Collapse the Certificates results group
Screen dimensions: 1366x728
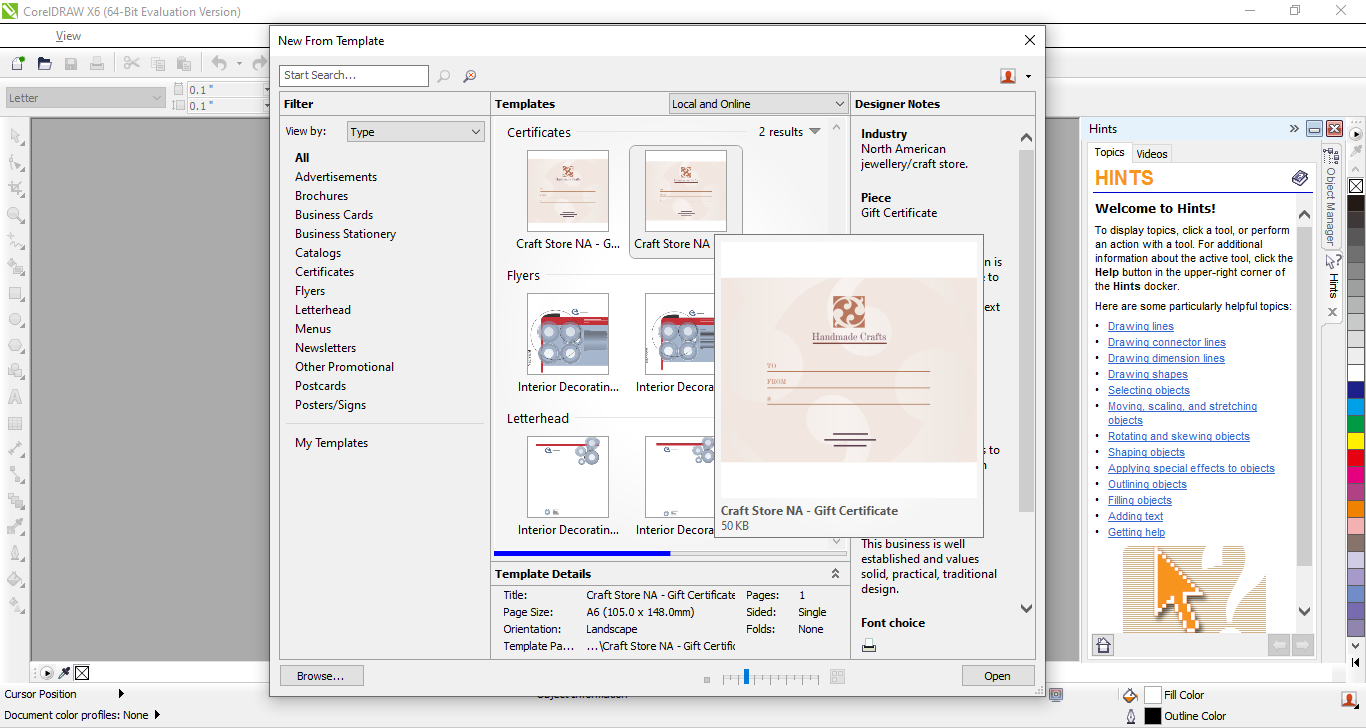[815, 131]
